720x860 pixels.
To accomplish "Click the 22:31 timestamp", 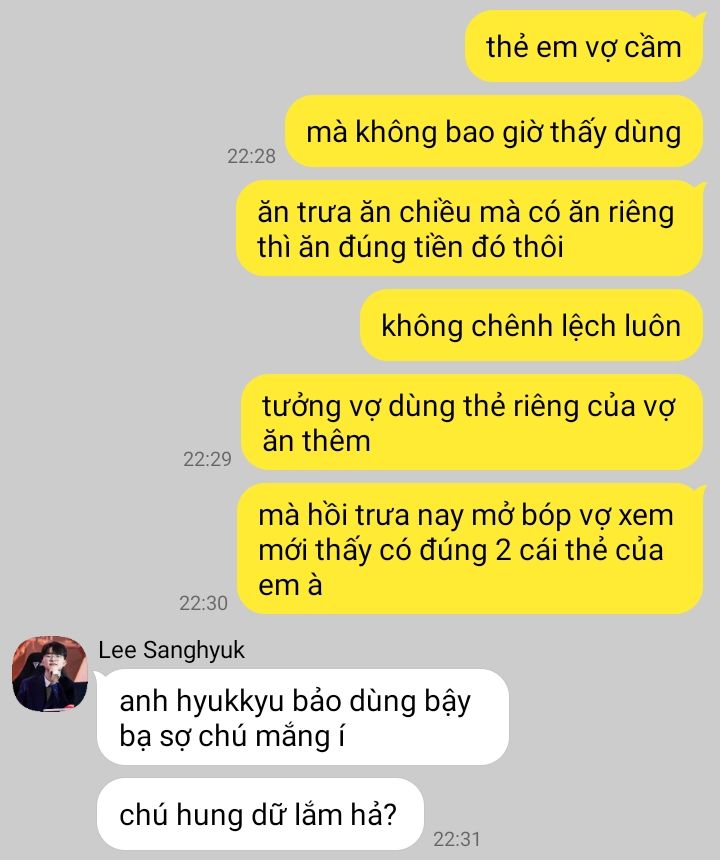I will (x=456, y=839).
